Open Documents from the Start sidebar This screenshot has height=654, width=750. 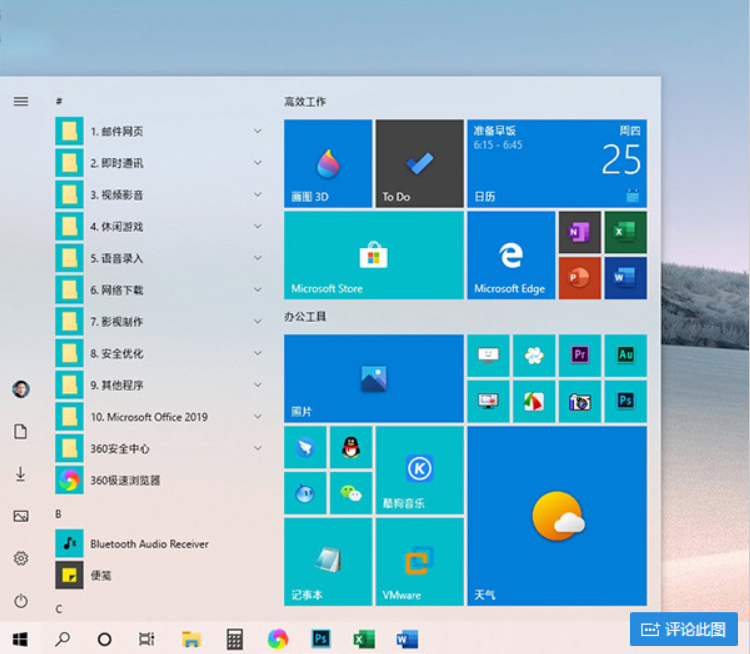coord(21,431)
